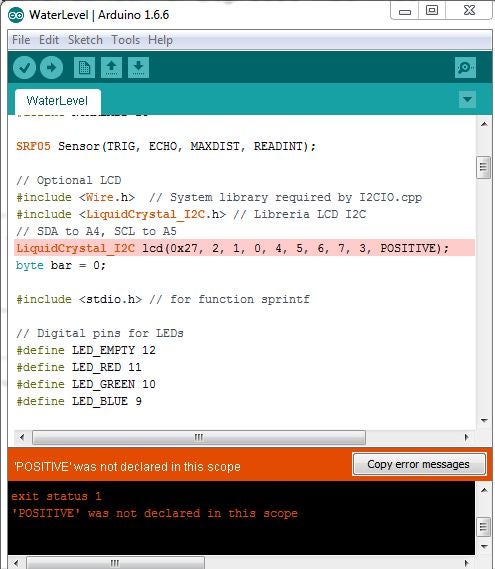
Task: Click the highlighted LiquidCrystal_I2C lcd line
Action: [245, 248]
